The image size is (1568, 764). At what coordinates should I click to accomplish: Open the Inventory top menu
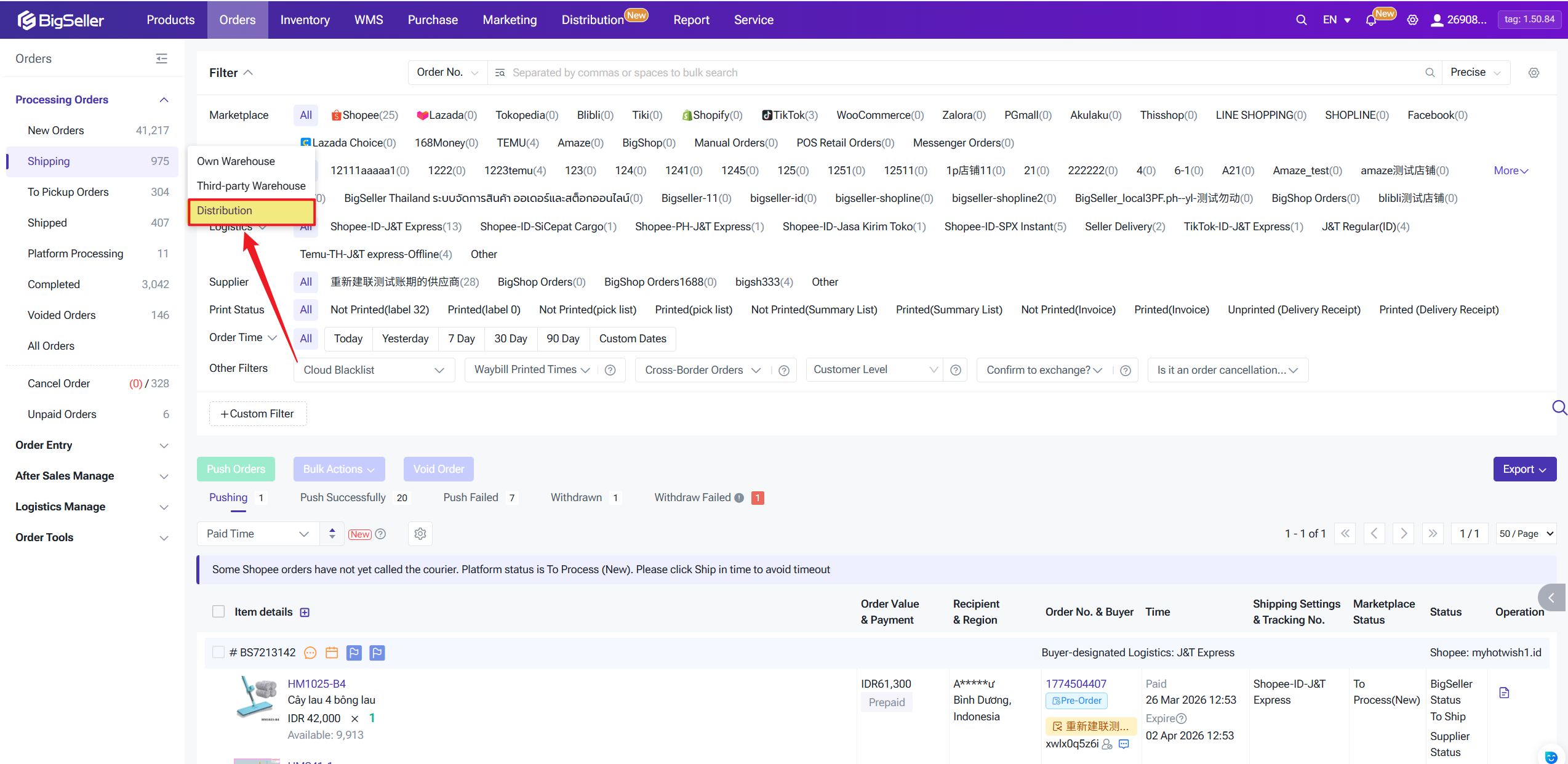305,20
